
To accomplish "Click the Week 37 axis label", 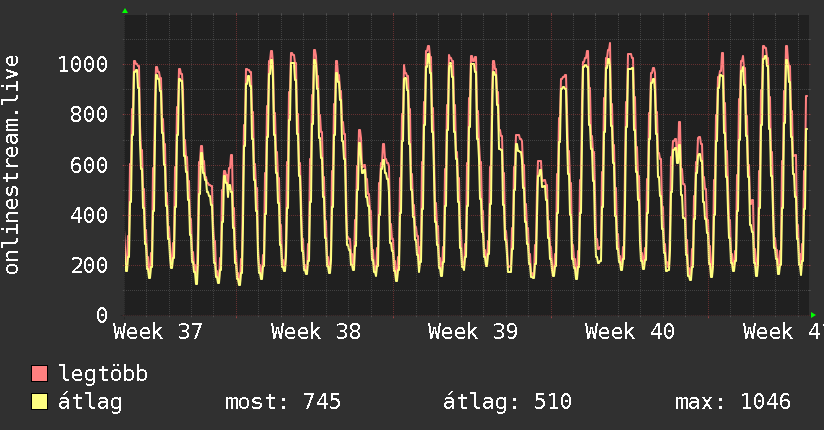I will pos(158,332).
